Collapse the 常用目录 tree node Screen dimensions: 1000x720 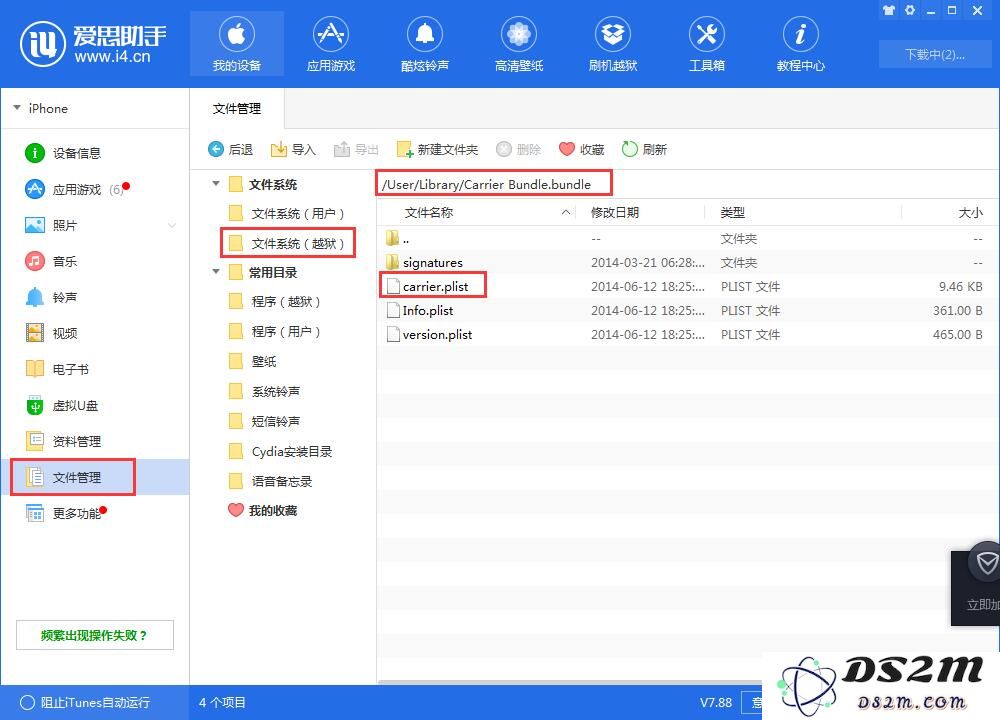(216, 272)
